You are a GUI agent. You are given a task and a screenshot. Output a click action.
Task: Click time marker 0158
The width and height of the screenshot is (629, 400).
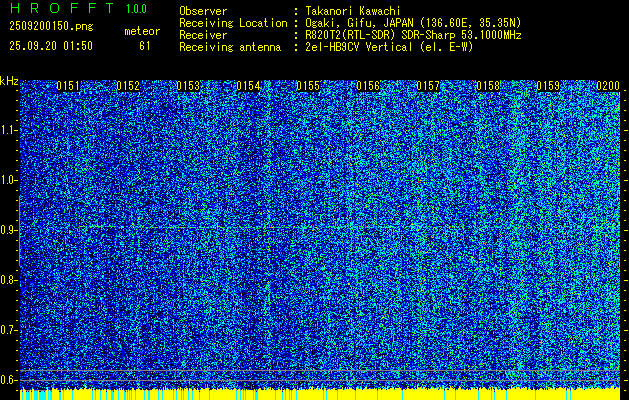pos(488,86)
